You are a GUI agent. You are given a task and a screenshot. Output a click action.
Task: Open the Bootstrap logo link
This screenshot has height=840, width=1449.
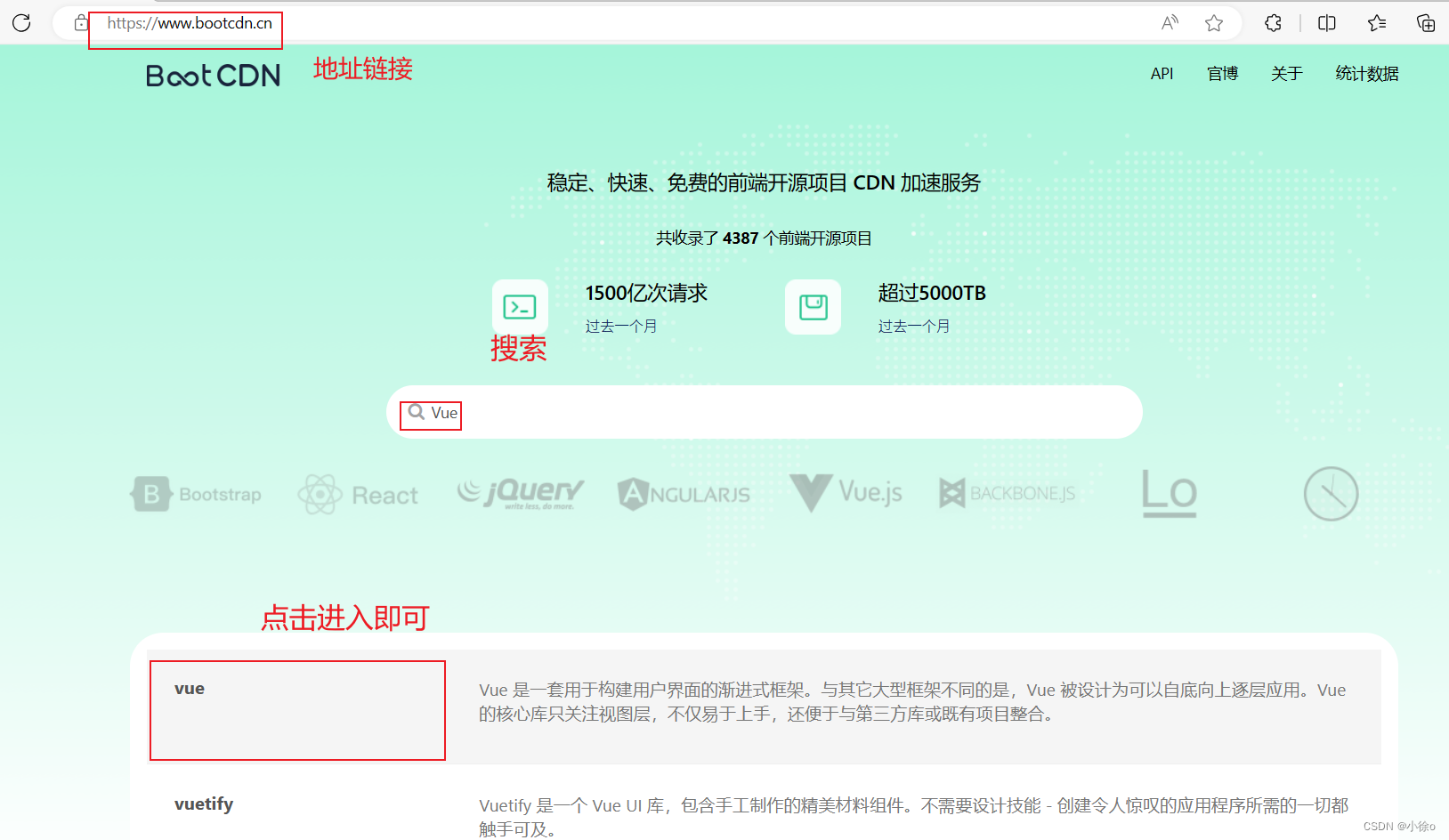(x=197, y=494)
